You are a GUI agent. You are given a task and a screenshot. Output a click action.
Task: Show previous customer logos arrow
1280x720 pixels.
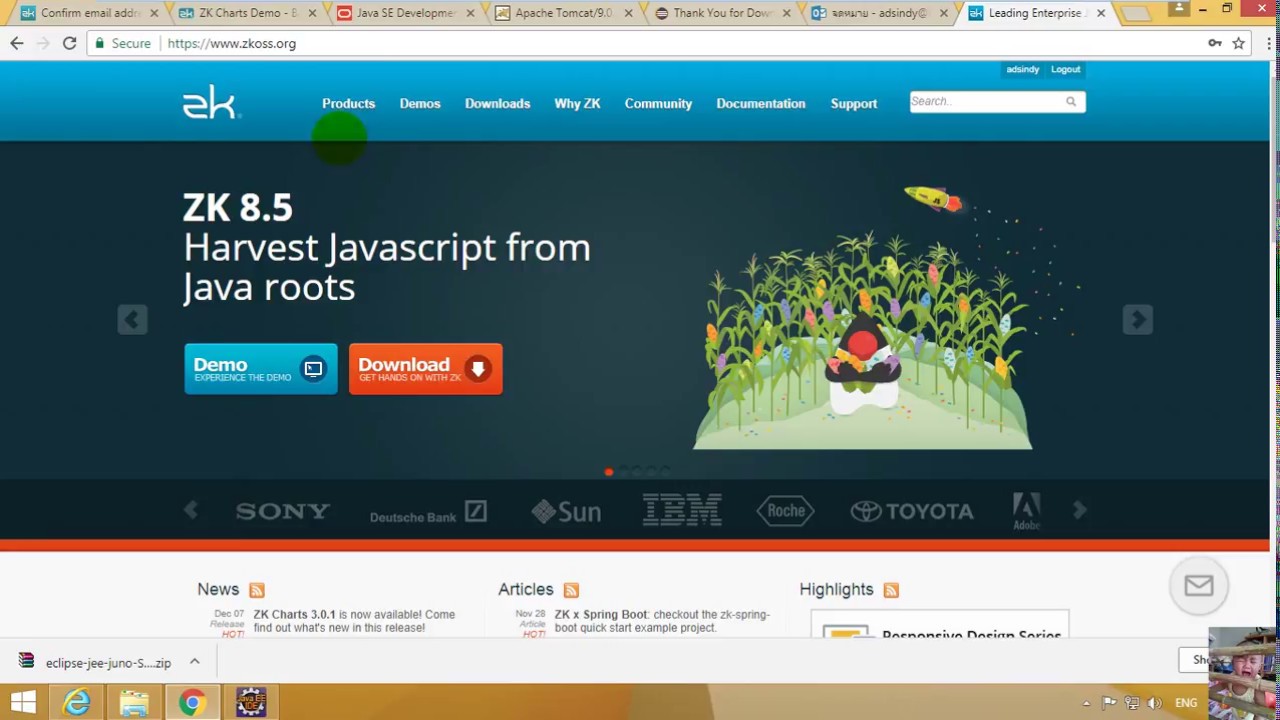pyautogui.click(x=190, y=510)
